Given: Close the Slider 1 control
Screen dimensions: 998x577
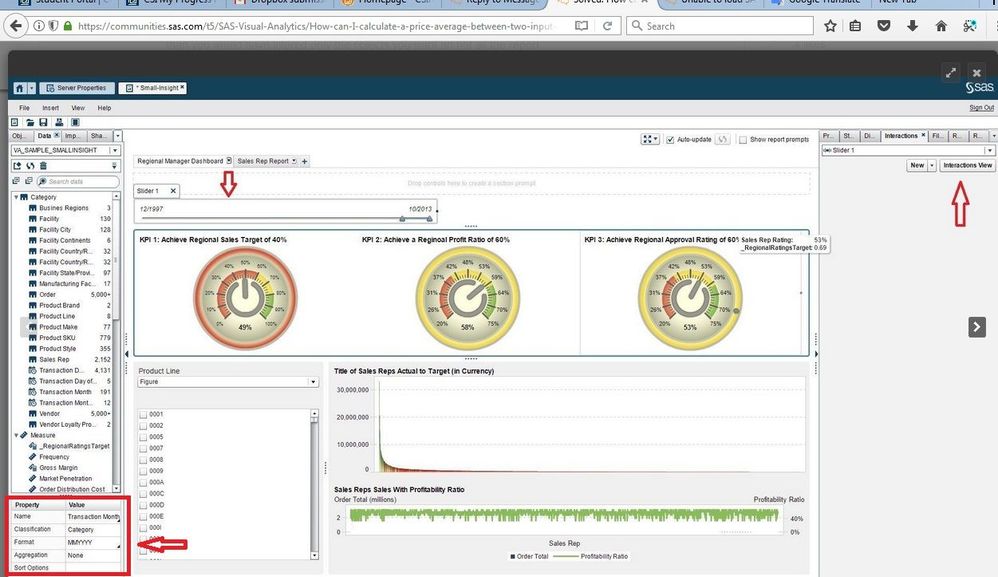Looking at the screenshot, I should point(172,191).
